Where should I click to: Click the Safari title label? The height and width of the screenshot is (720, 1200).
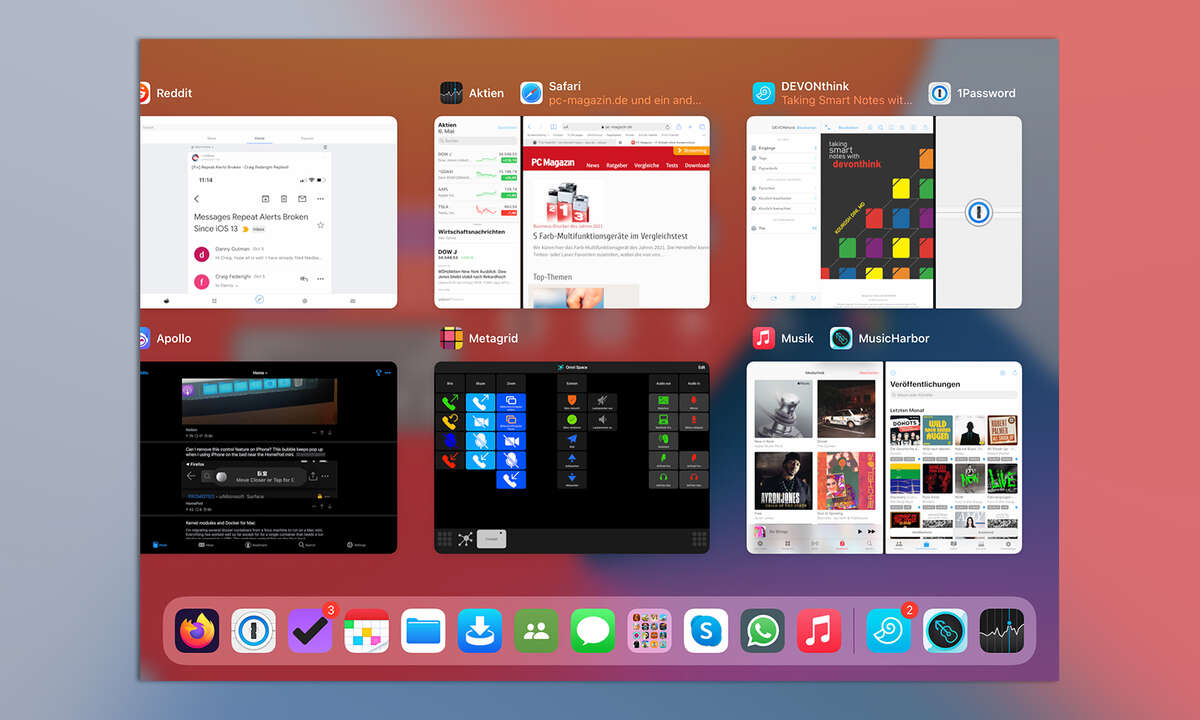[x=565, y=86]
